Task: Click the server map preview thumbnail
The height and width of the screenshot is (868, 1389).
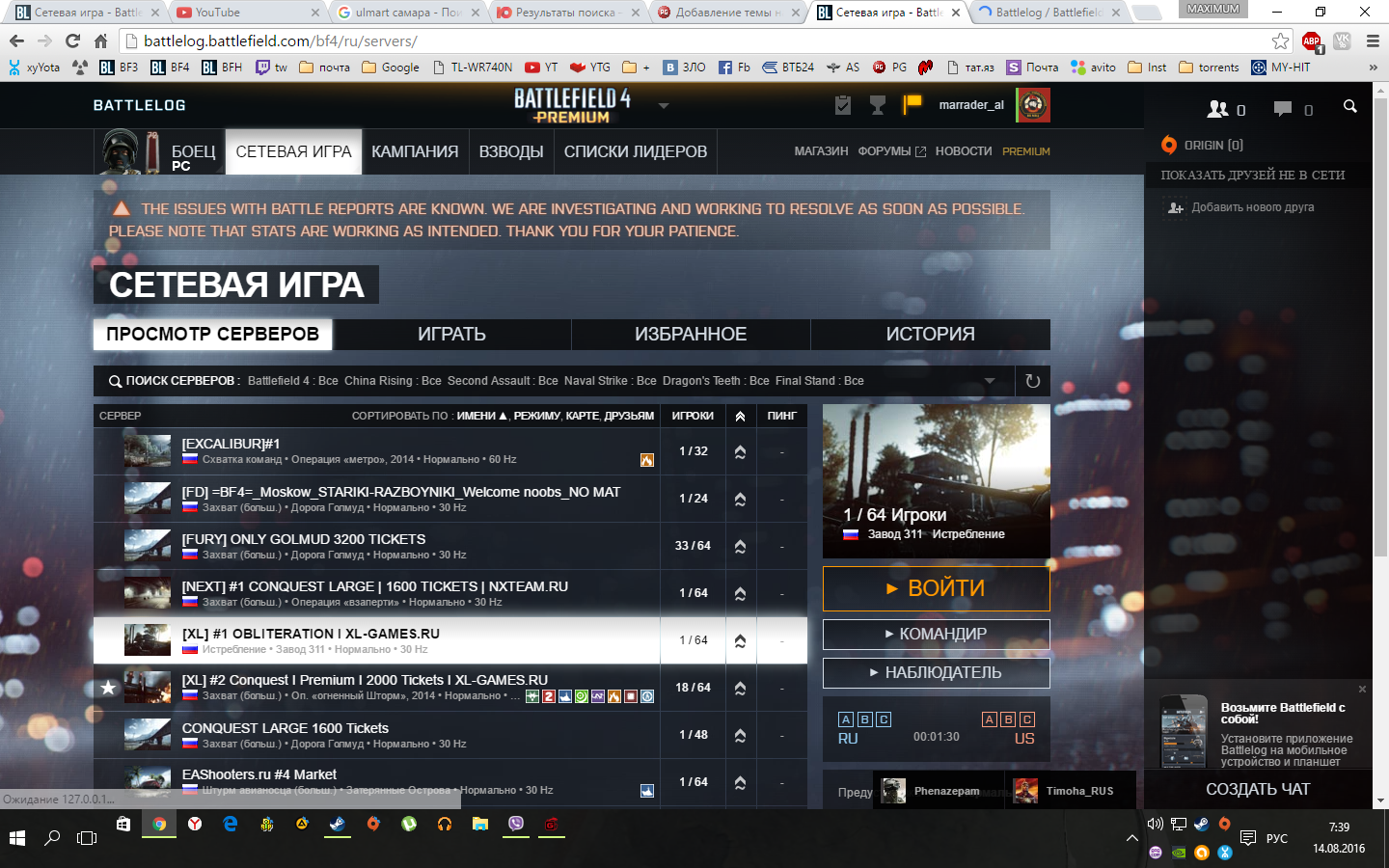Action: [x=936, y=481]
